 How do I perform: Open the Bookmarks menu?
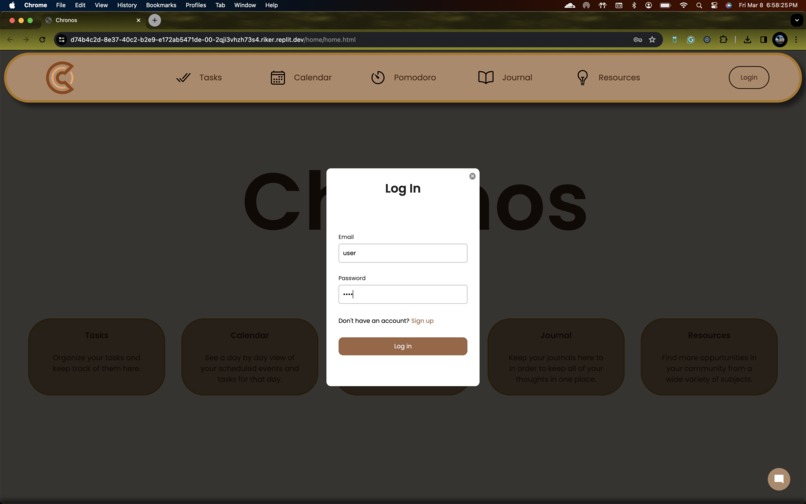(x=161, y=5)
